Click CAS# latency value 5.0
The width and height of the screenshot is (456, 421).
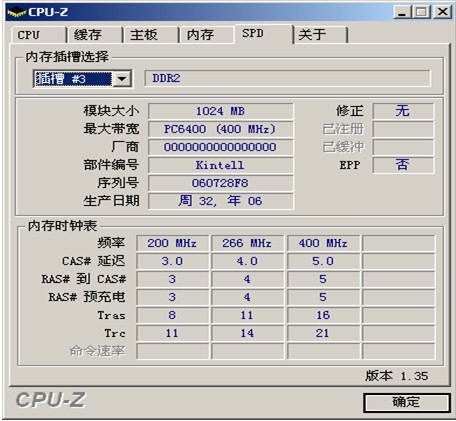pyautogui.click(x=323, y=261)
